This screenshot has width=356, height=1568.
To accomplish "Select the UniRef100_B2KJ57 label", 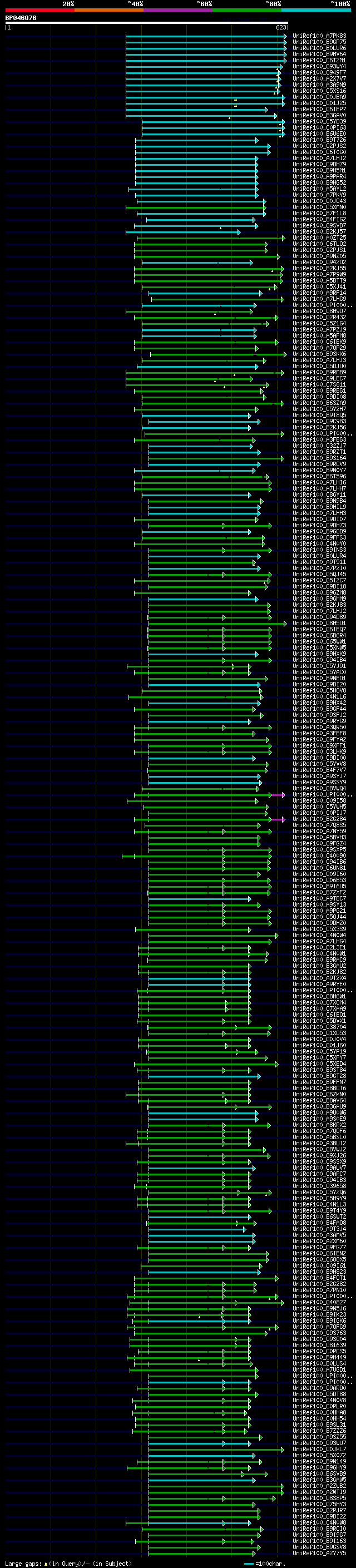I will point(319,232).
